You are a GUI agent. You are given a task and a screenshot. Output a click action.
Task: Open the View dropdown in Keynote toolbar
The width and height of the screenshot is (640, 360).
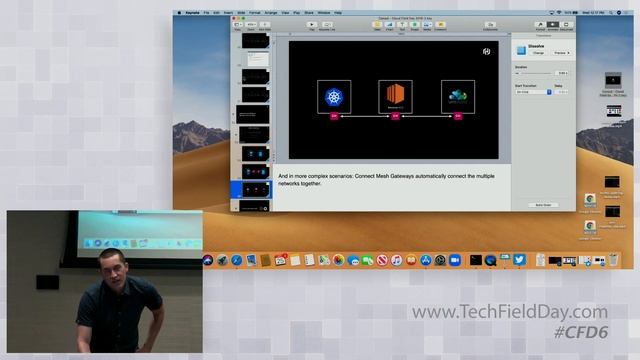point(238,24)
